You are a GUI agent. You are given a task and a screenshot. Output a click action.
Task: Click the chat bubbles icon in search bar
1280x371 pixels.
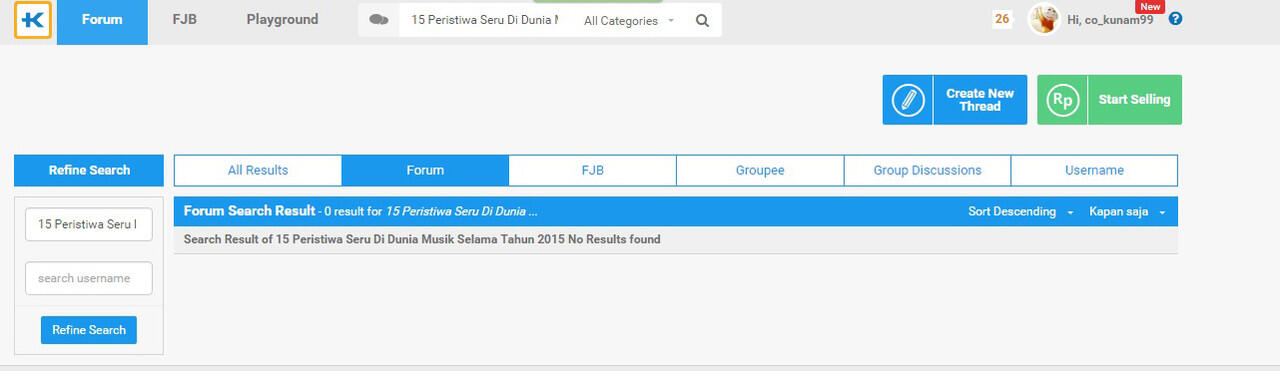(x=379, y=20)
